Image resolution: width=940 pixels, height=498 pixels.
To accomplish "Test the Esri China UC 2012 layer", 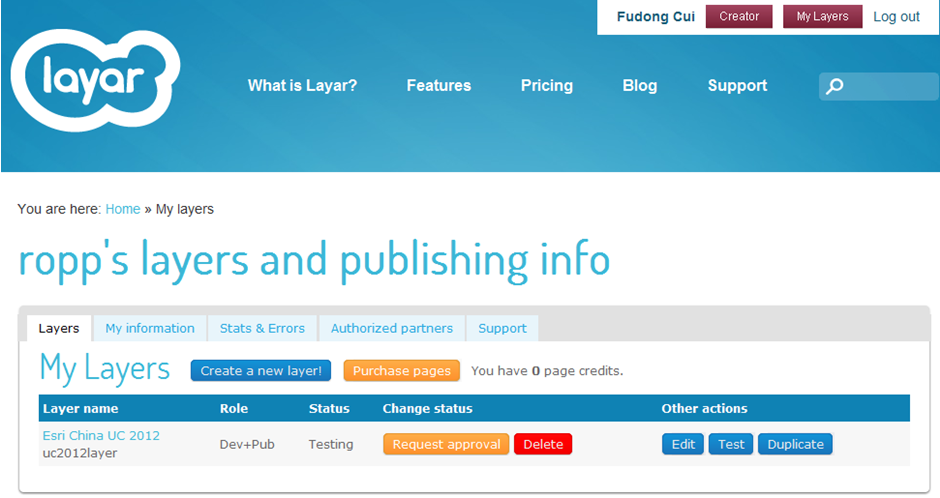I will point(731,444).
